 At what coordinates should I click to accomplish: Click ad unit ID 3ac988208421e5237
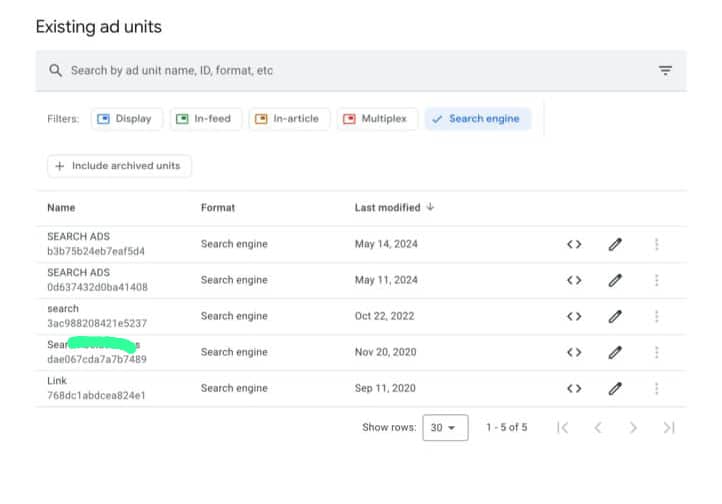coord(97,323)
